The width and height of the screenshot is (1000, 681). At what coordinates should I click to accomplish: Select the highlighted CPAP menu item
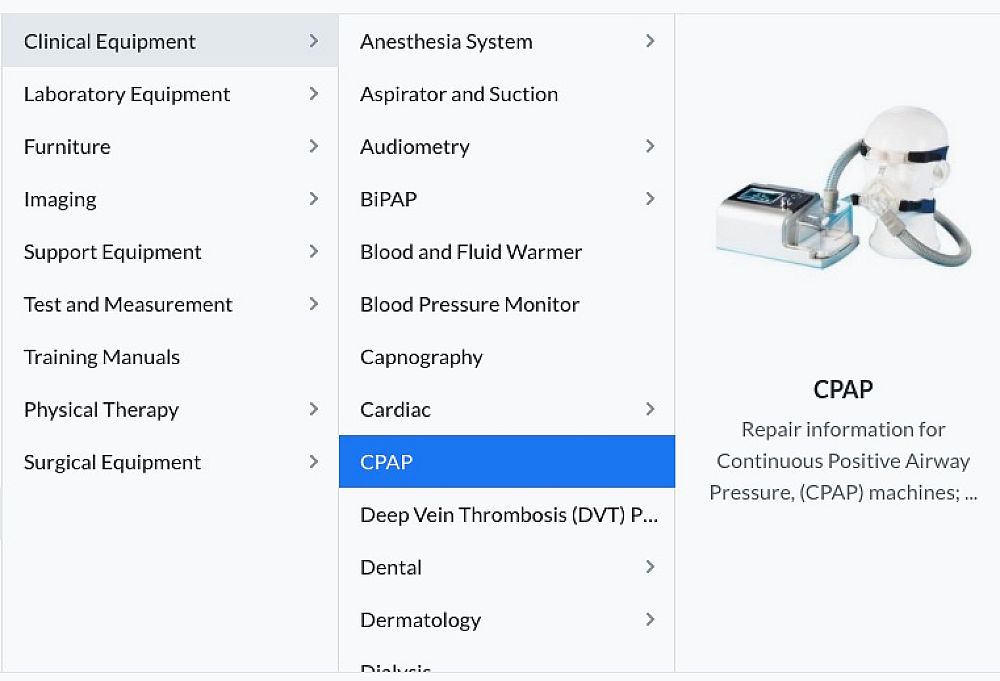pos(506,462)
